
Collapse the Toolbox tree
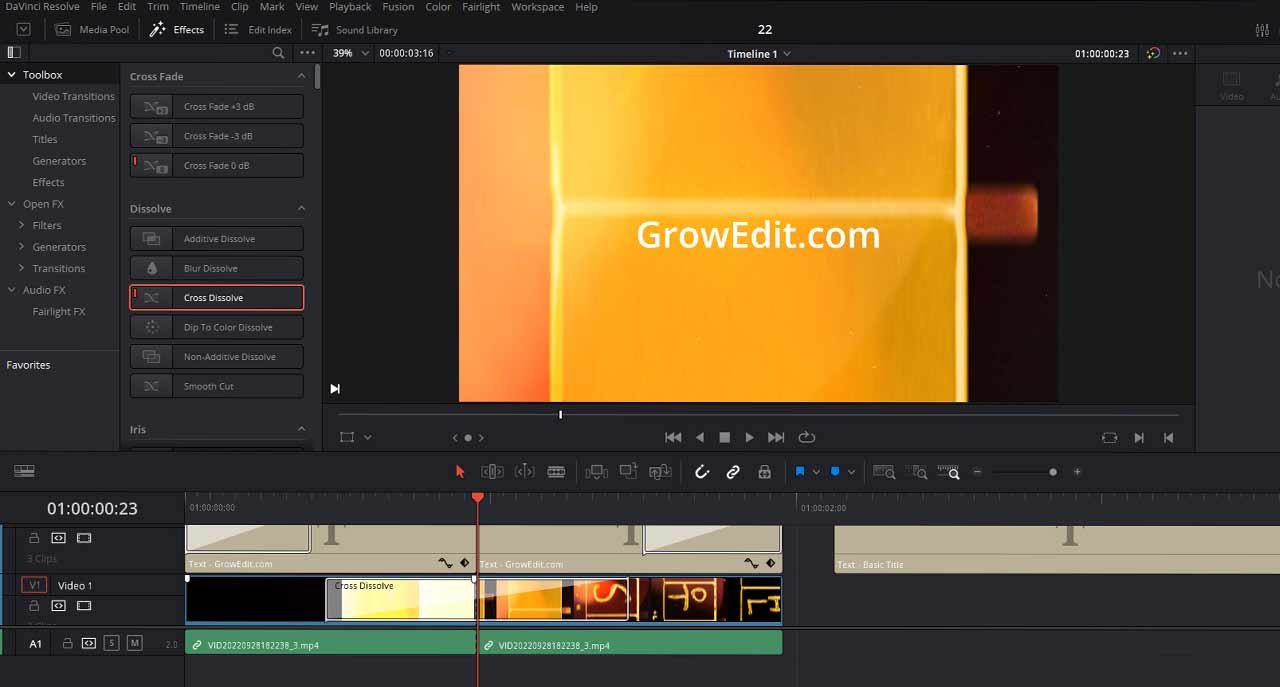[x=12, y=75]
